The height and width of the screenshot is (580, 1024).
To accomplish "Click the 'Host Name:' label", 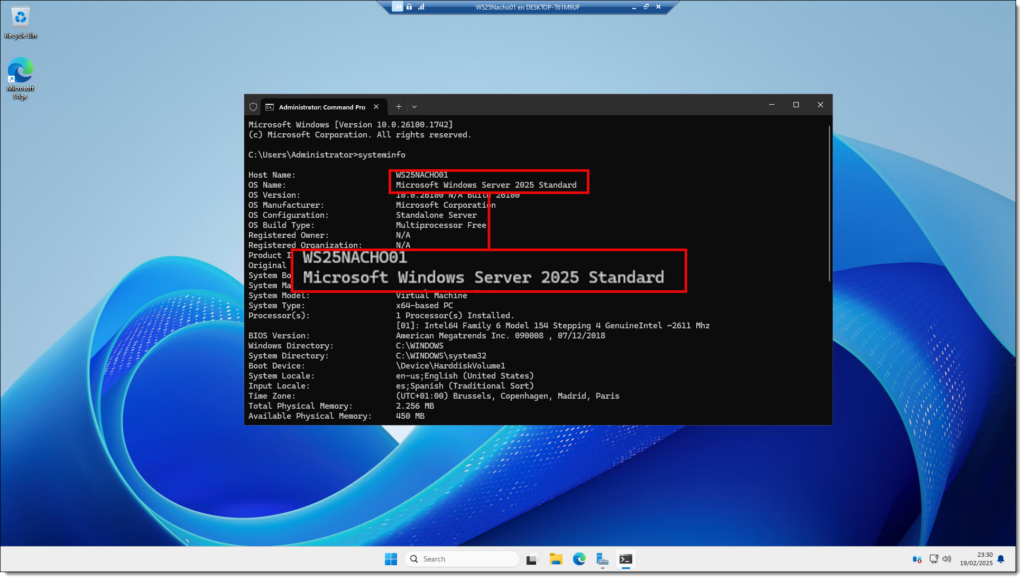I will [x=272, y=176].
